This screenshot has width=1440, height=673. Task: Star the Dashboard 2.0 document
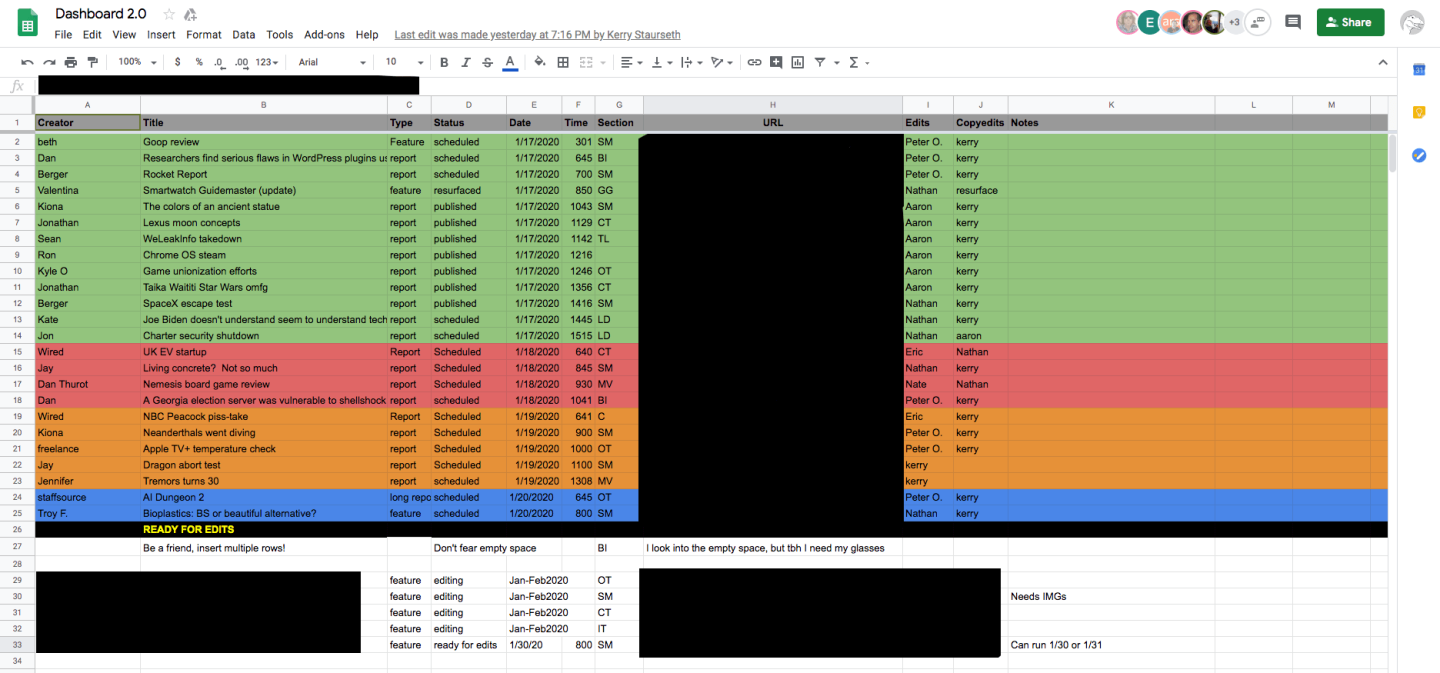point(169,14)
